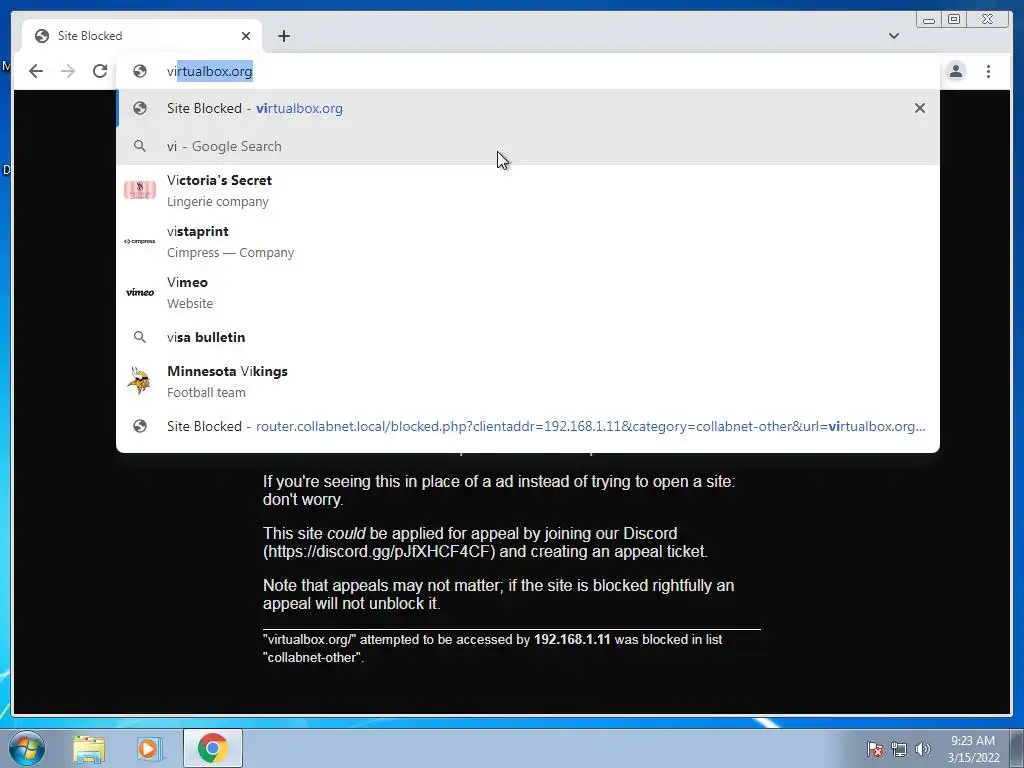Click the Cimpress logo next to vistaprint
1024x768 pixels.
[140, 242]
